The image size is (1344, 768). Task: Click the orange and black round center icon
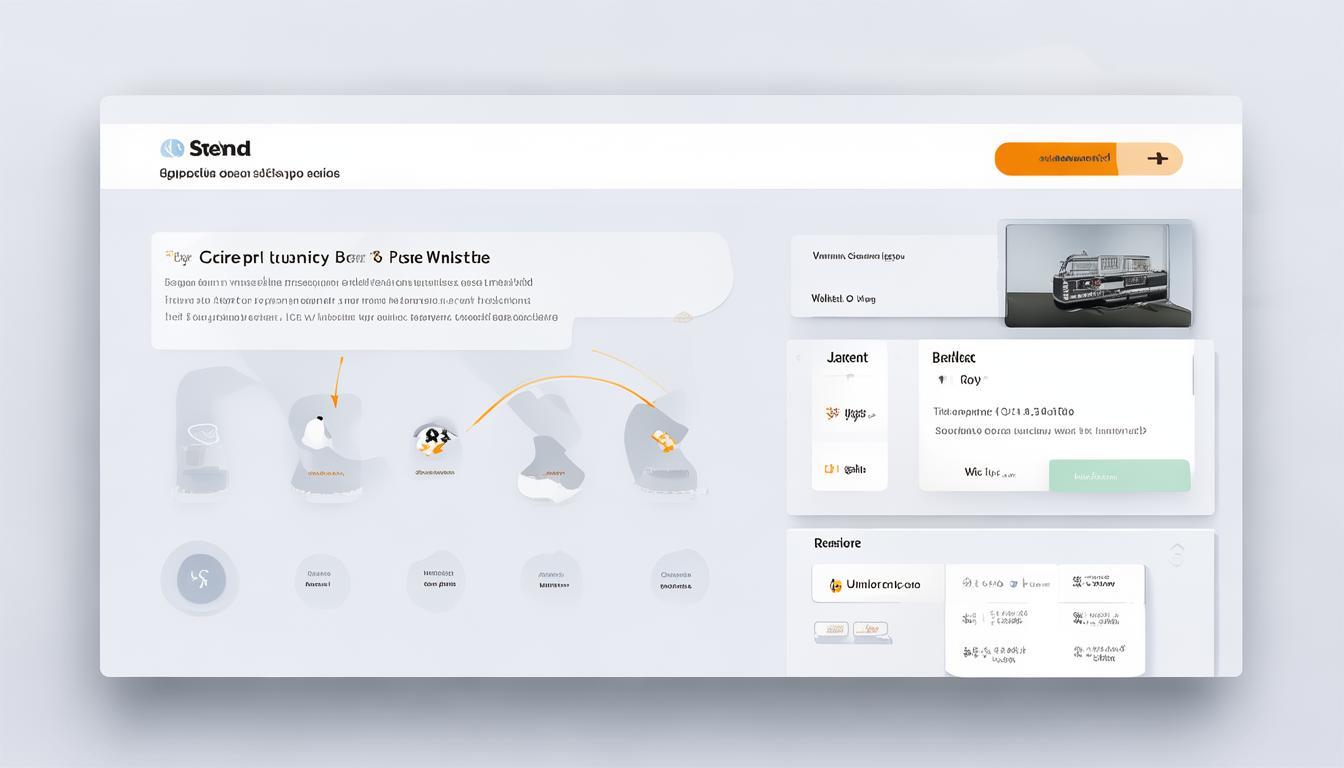[x=434, y=438]
